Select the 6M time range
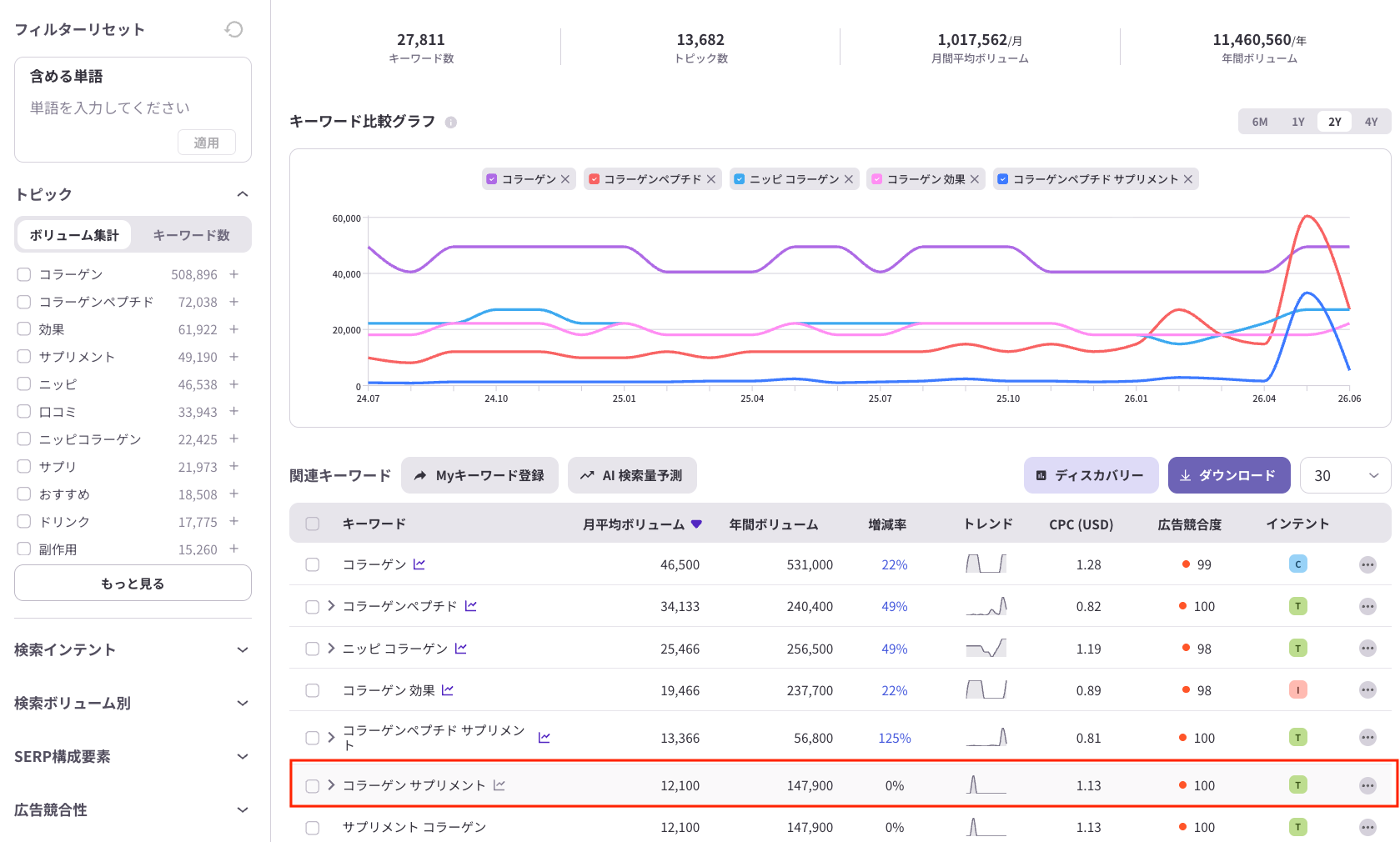 coord(1260,122)
